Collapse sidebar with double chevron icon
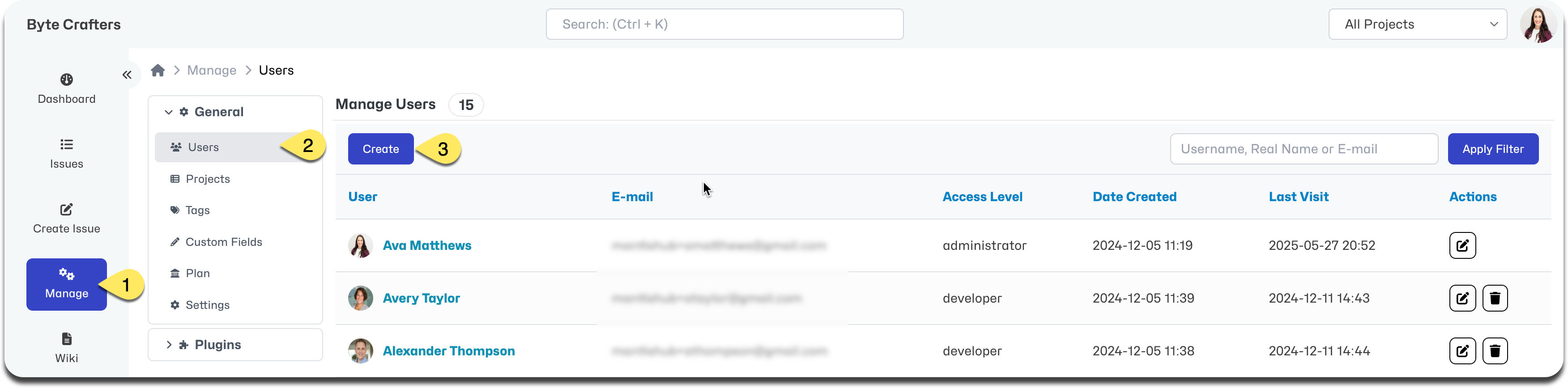 (x=127, y=75)
